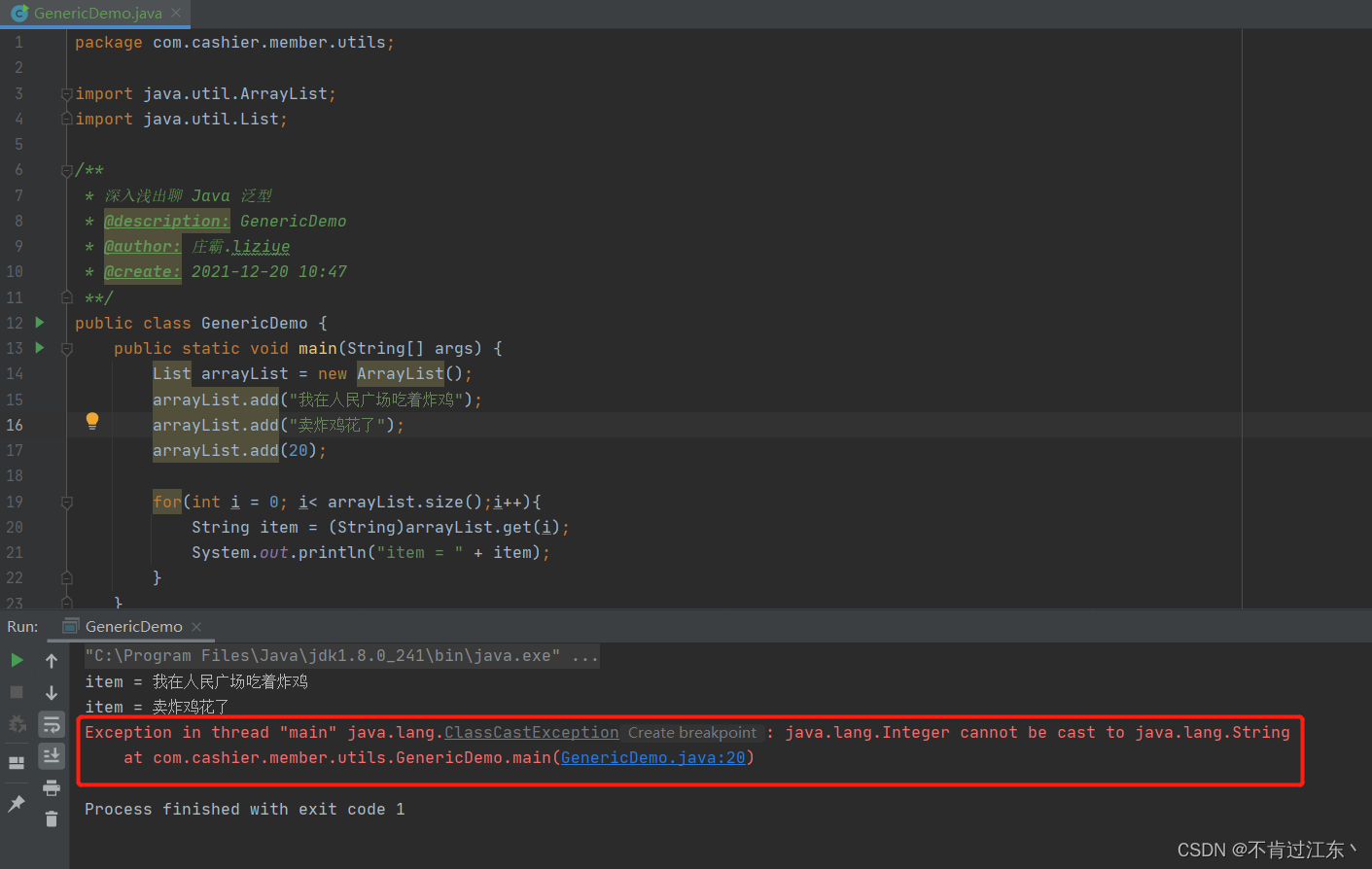Click the yellow light bulb intention icon
Image resolution: width=1372 pixels, height=869 pixels.
92,421
